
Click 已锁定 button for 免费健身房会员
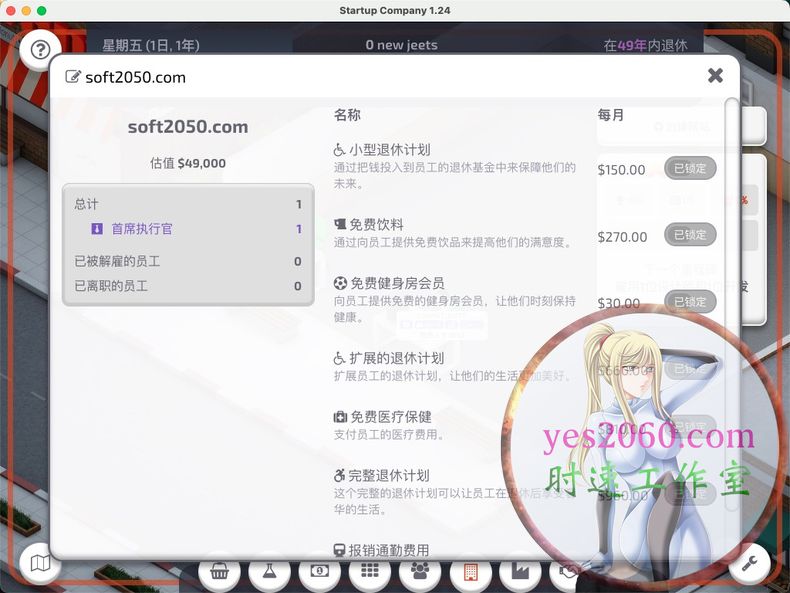pos(690,302)
